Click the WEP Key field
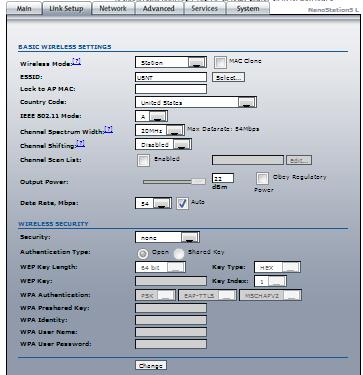This screenshot has width=363, height=375. click(x=171, y=281)
